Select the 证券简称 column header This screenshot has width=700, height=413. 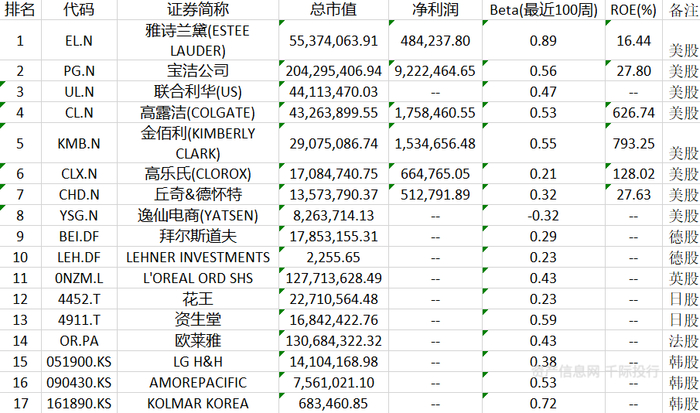pos(198,9)
